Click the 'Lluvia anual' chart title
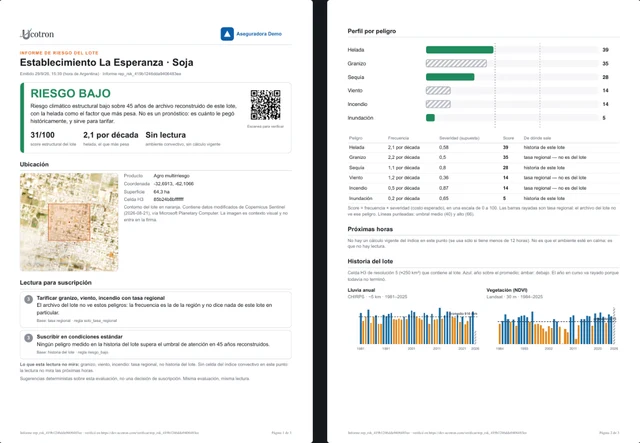This screenshot has height=443, width=640. click(x=361, y=290)
